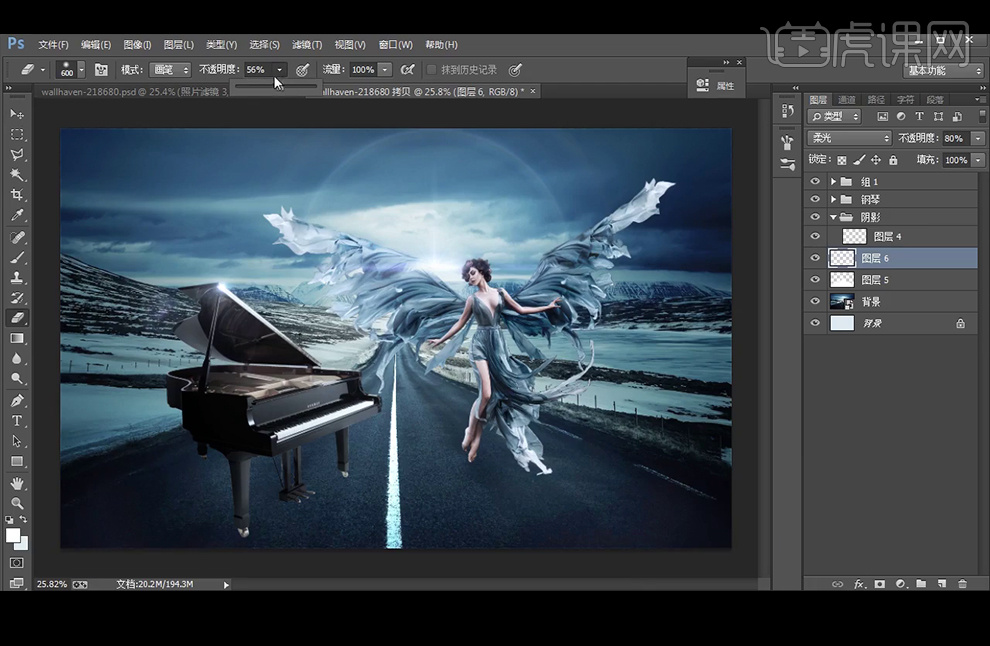The width and height of the screenshot is (990, 646).
Task: Open the brush panel toggle icon
Action: [101, 69]
